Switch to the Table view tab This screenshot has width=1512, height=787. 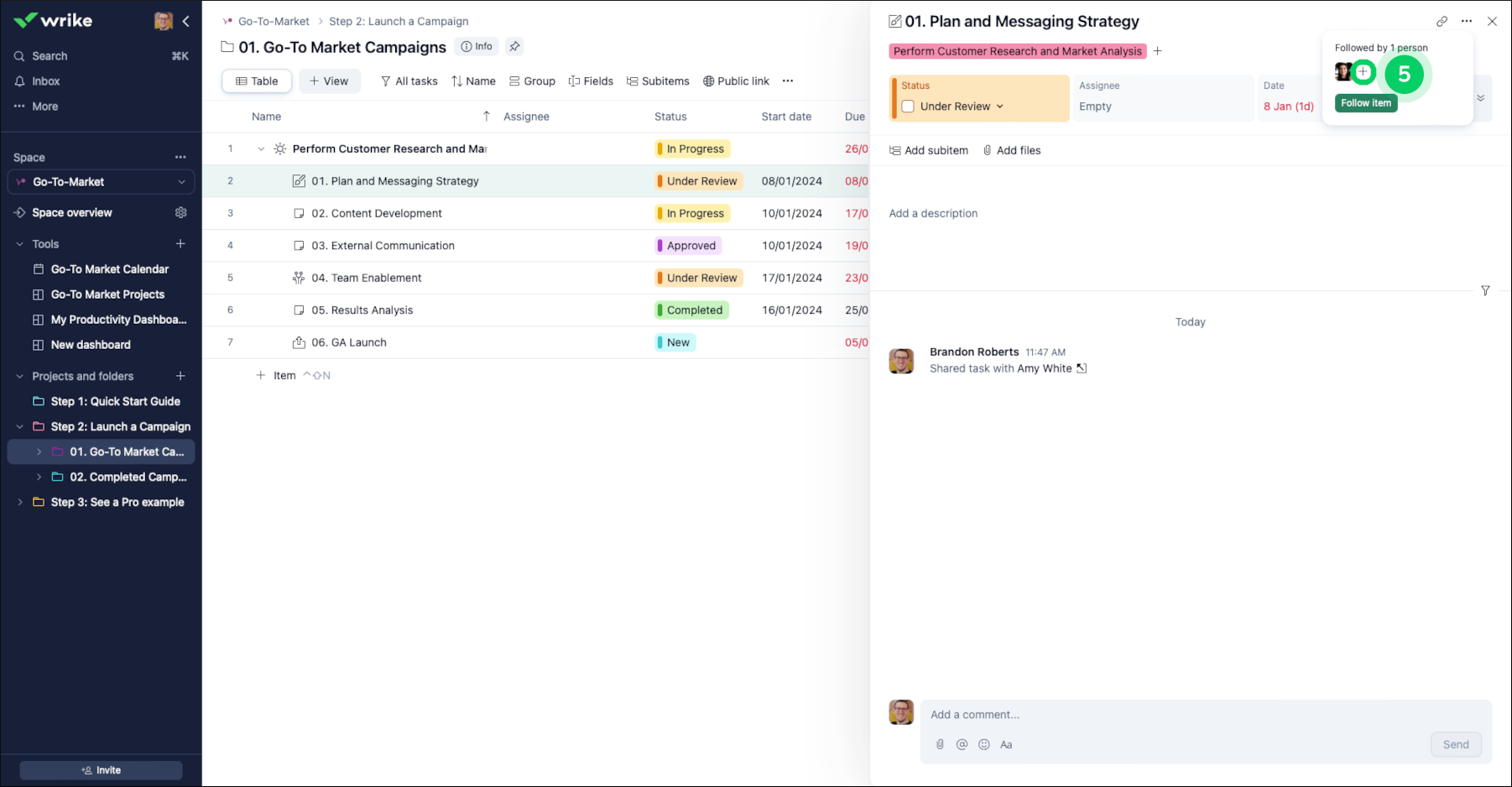(x=257, y=81)
